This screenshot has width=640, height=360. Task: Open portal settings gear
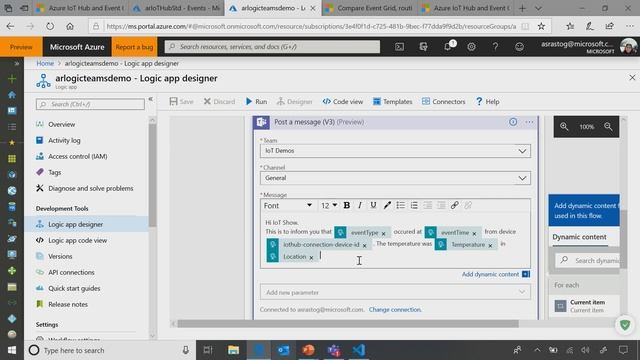(x=471, y=47)
